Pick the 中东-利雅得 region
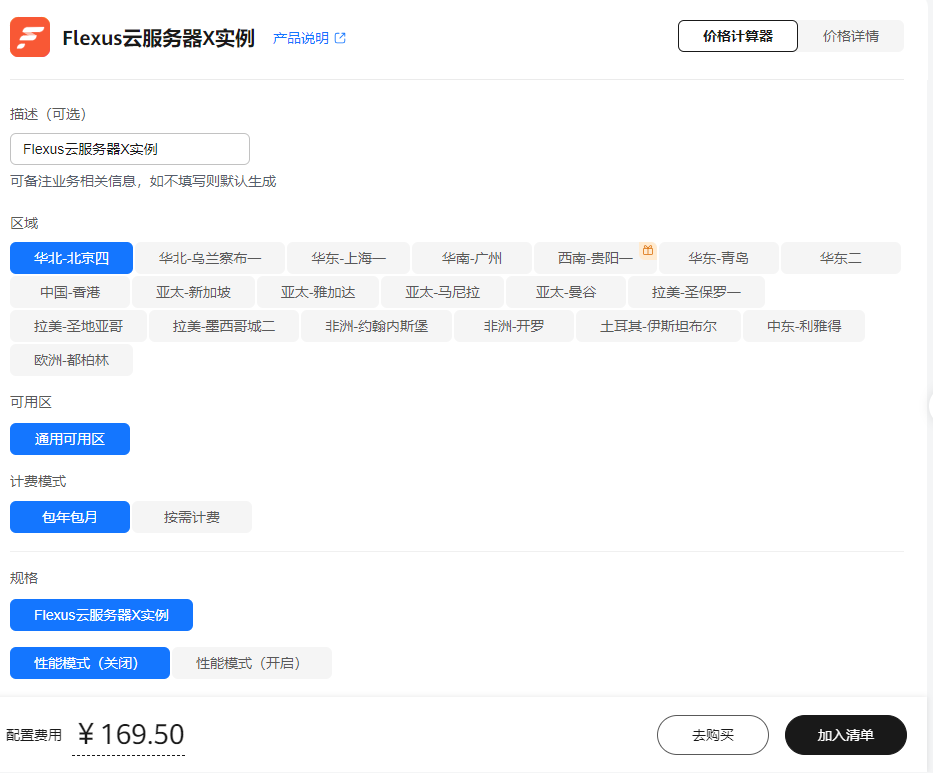This screenshot has width=933, height=773. pos(804,326)
